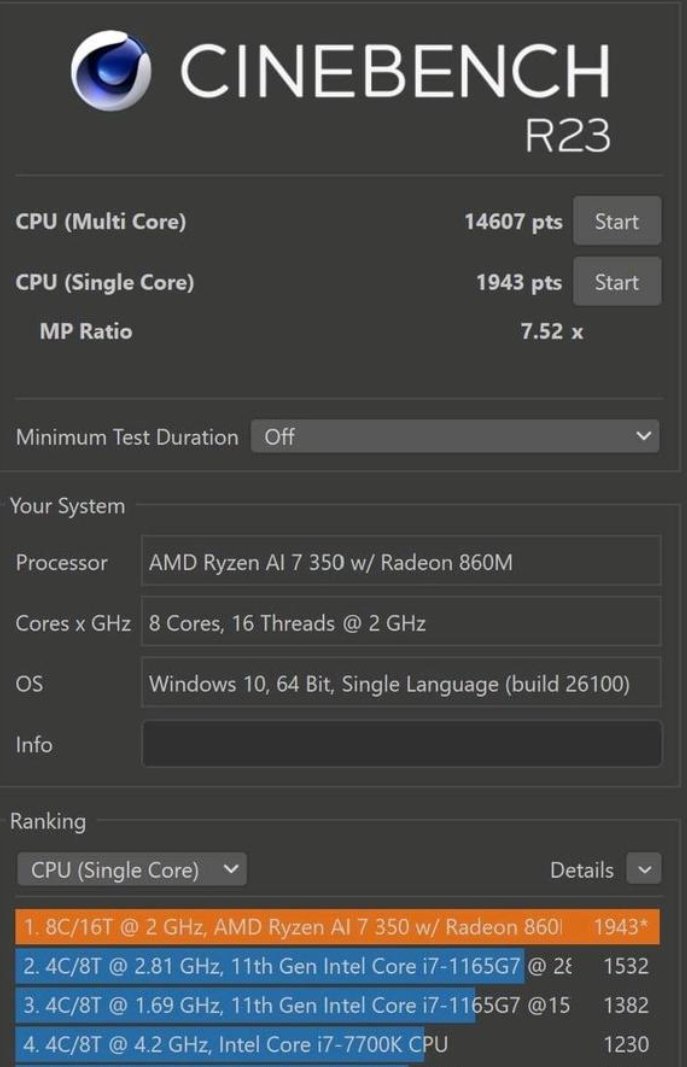The width and height of the screenshot is (687, 1067).
Task: Start the CPU Multi Core test
Action: coord(617,221)
